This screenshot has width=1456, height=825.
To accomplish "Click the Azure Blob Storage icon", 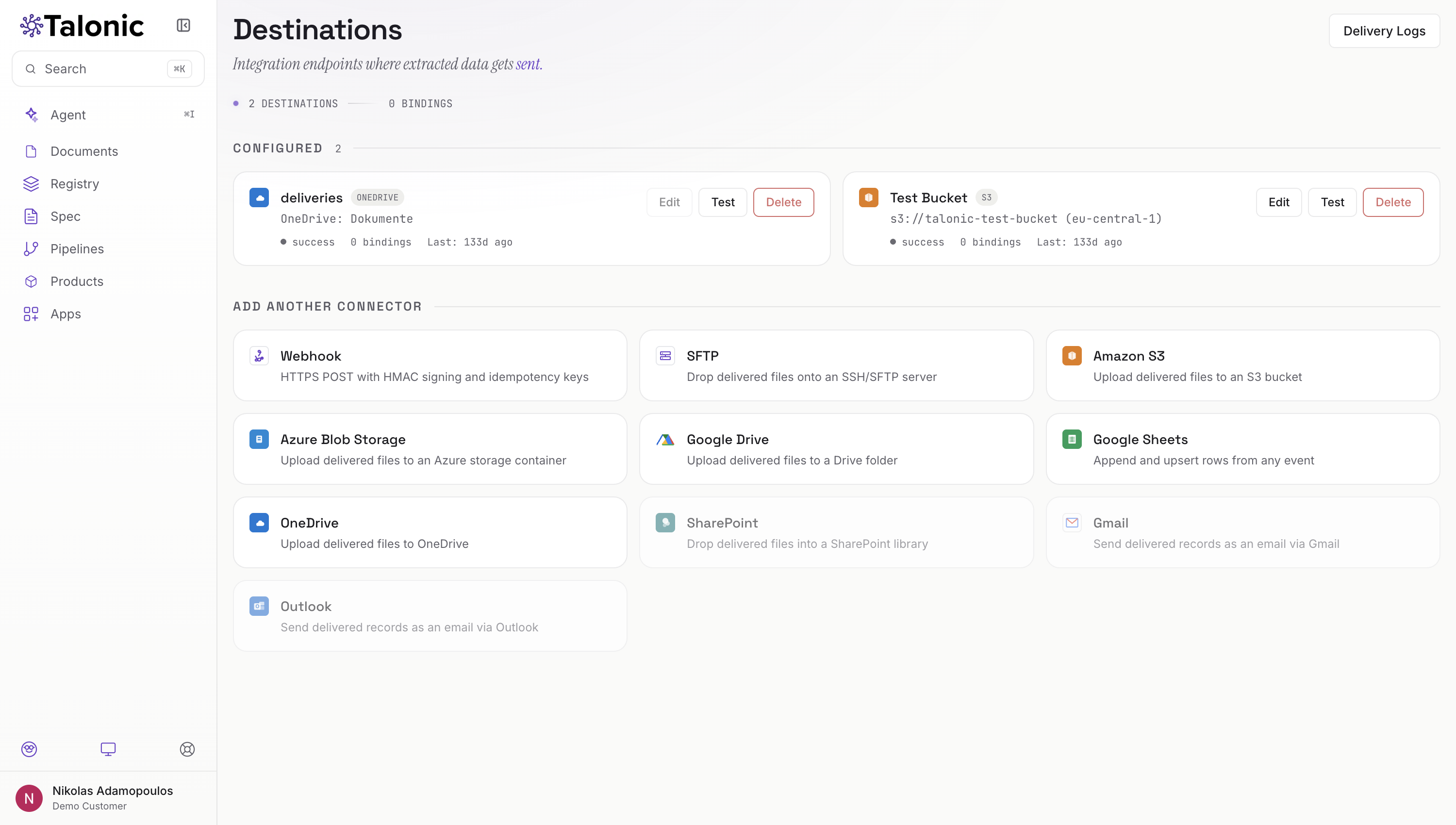I will [259, 439].
